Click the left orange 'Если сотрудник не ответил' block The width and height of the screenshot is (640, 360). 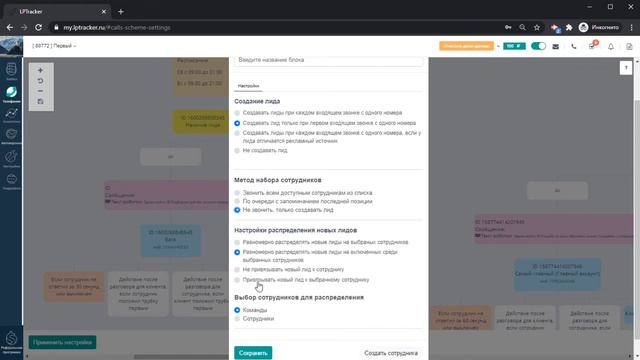pos(74,287)
